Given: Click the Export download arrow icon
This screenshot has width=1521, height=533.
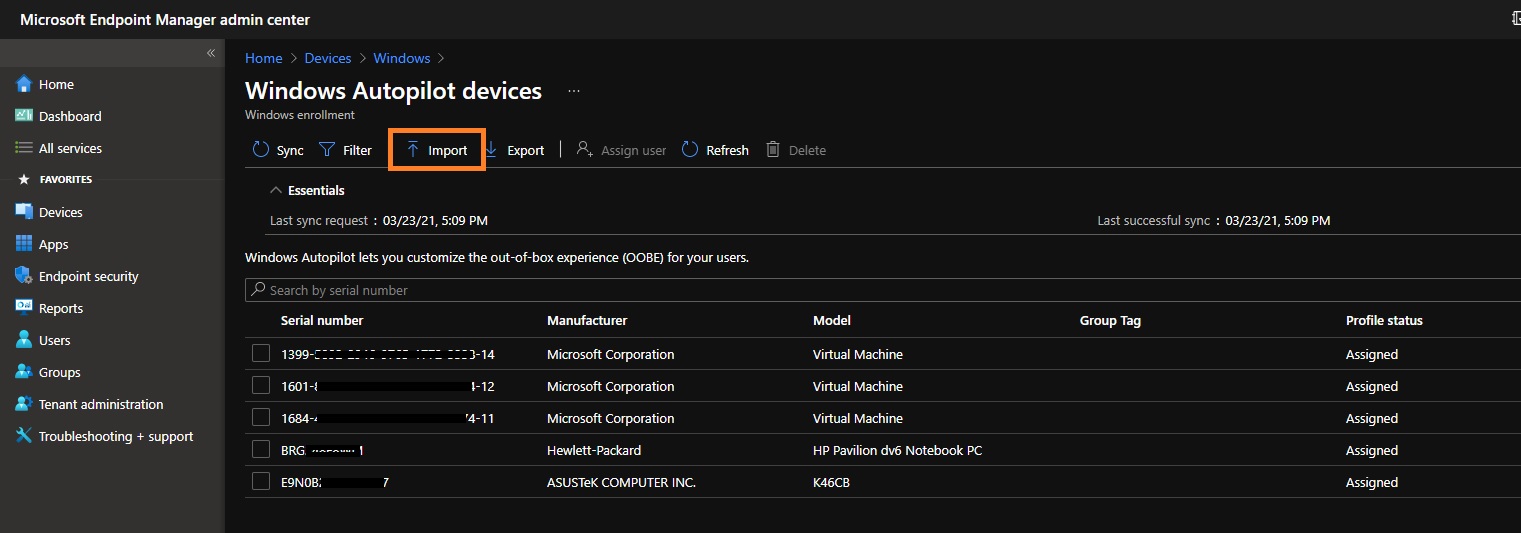Looking at the screenshot, I should pyautogui.click(x=491, y=150).
